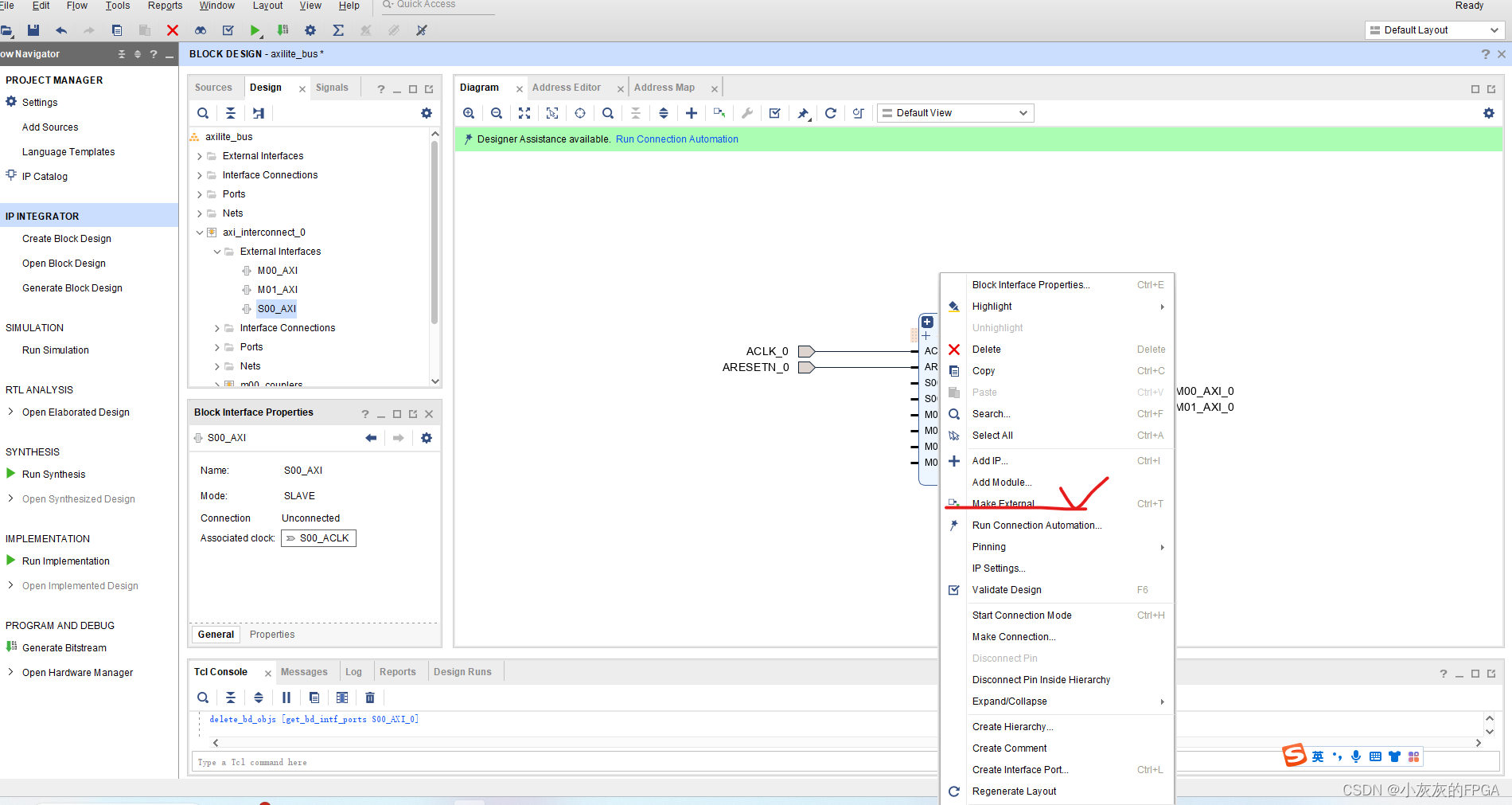Click the Sigma report toolbar icon
The height and width of the screenshot is (805, 1512).
pos(338,30)
